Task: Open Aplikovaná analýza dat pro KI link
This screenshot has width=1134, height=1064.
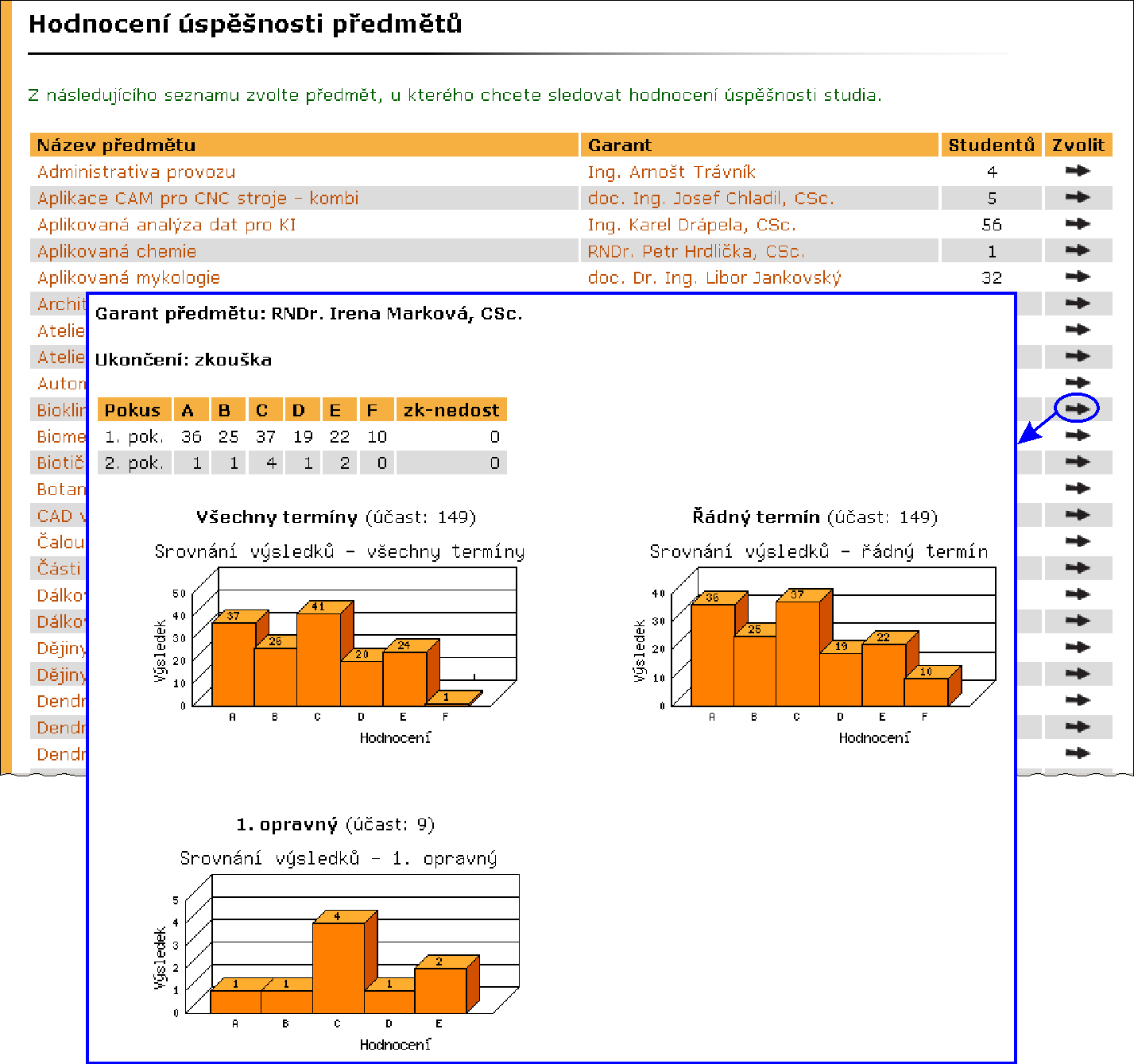Action: pyautogui.click(x=166, y=225)
